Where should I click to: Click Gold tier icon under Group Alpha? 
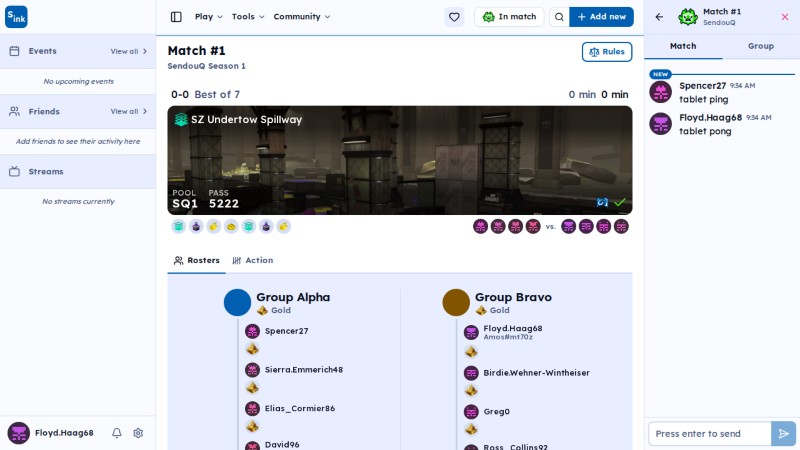pos(262,310)
